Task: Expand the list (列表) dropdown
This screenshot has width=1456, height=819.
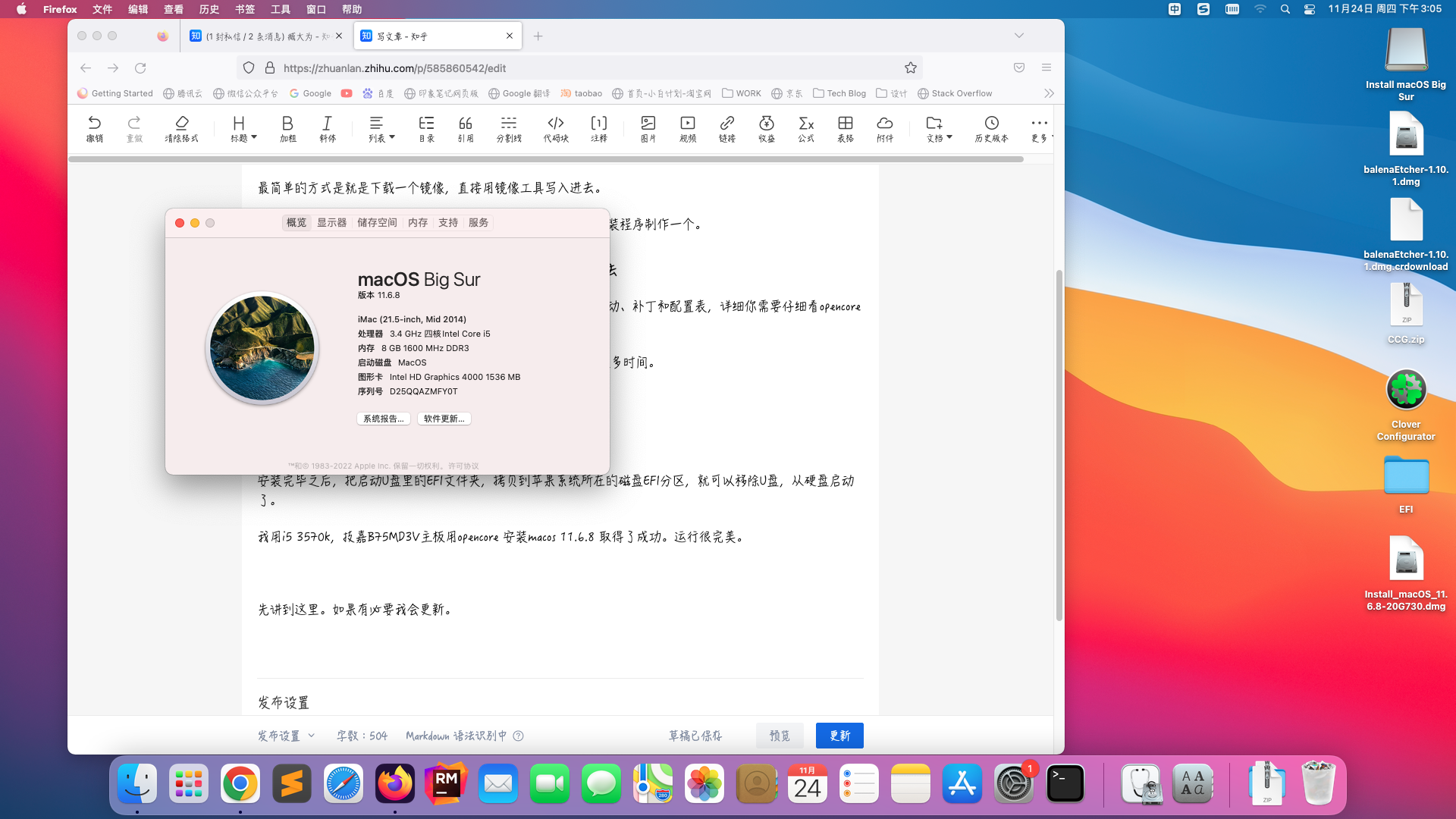Action: pos(381,128)
